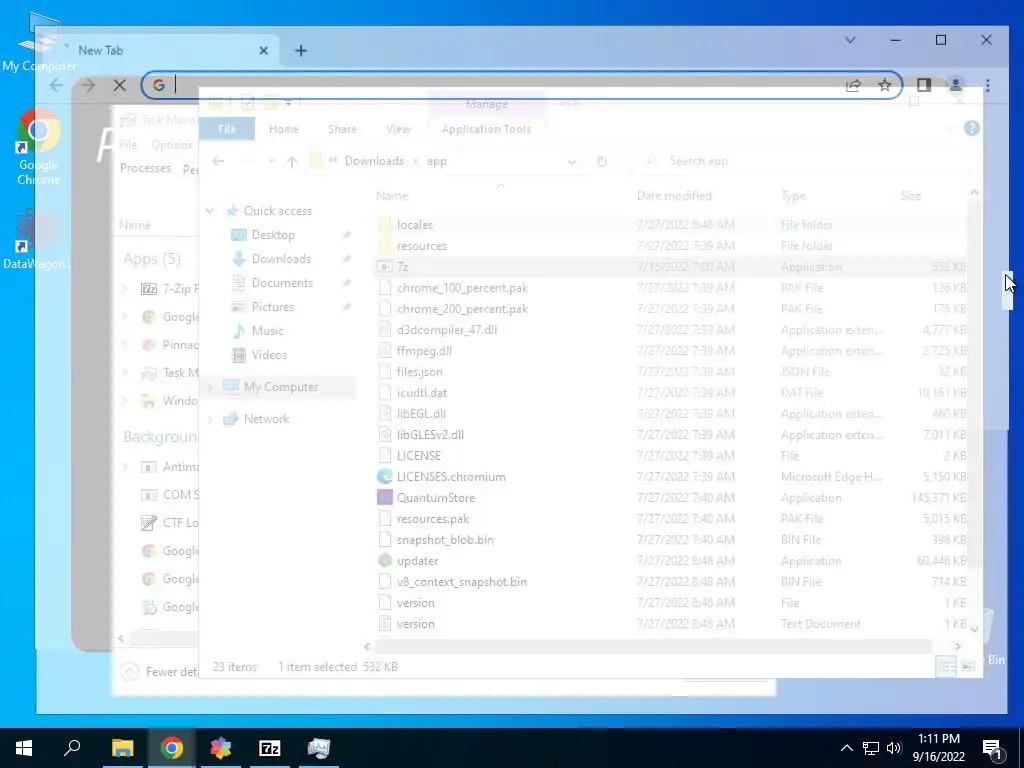This screenshot has height=768, width=1024.
Task: Select files.json in the list
Action: click(x=419, y=372)
